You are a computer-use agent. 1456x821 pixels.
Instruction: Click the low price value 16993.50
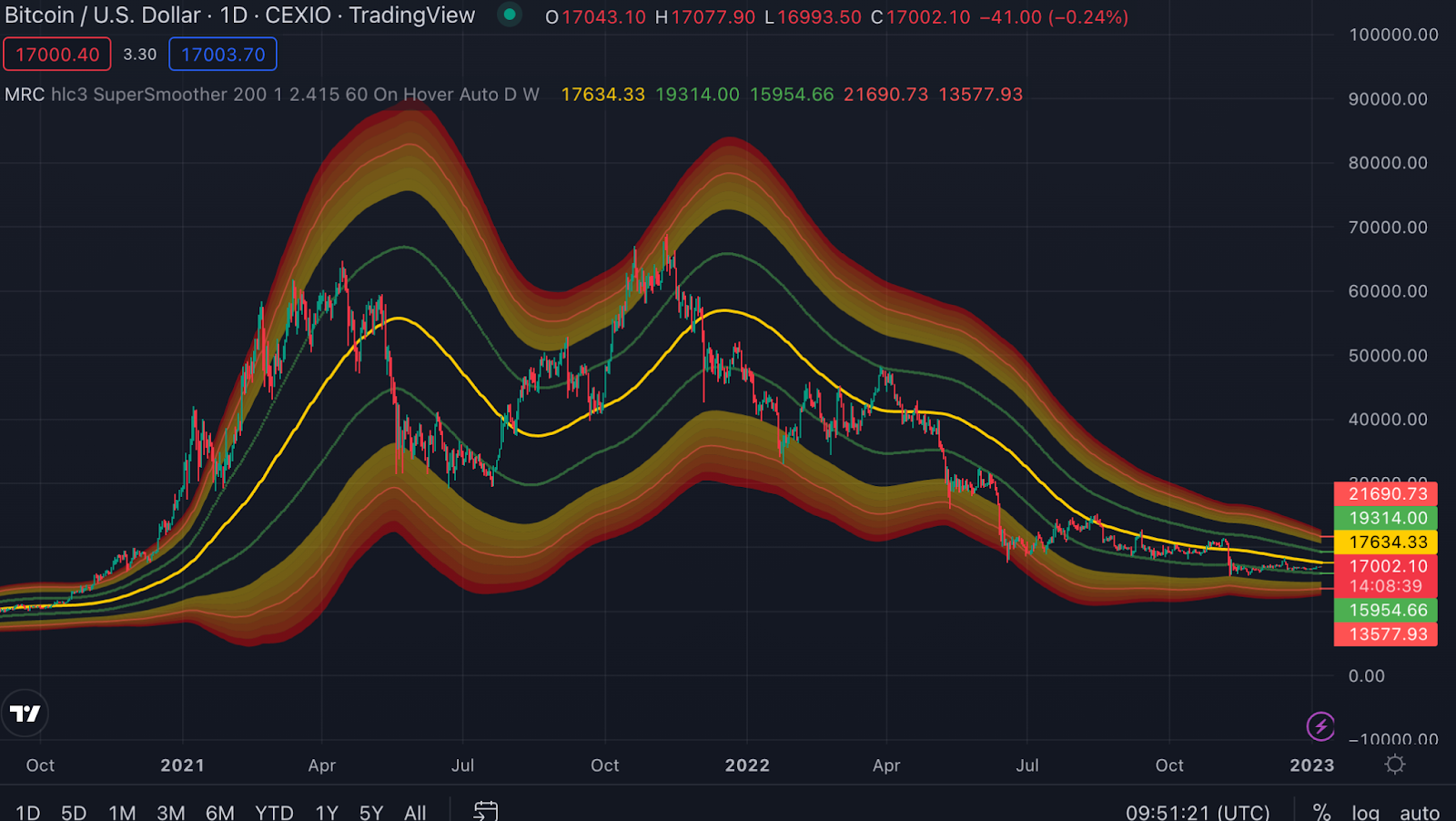[x=819, y=17]
